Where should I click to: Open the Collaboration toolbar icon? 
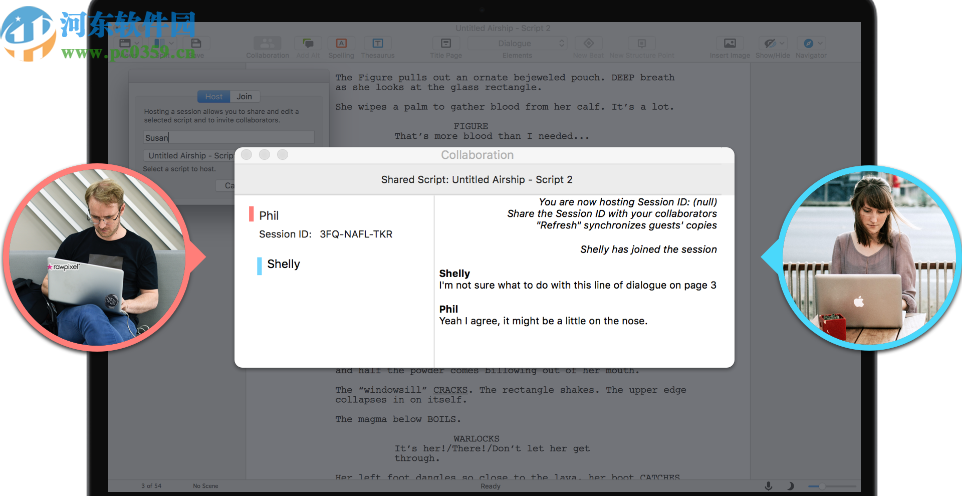(x=267, y=44)
